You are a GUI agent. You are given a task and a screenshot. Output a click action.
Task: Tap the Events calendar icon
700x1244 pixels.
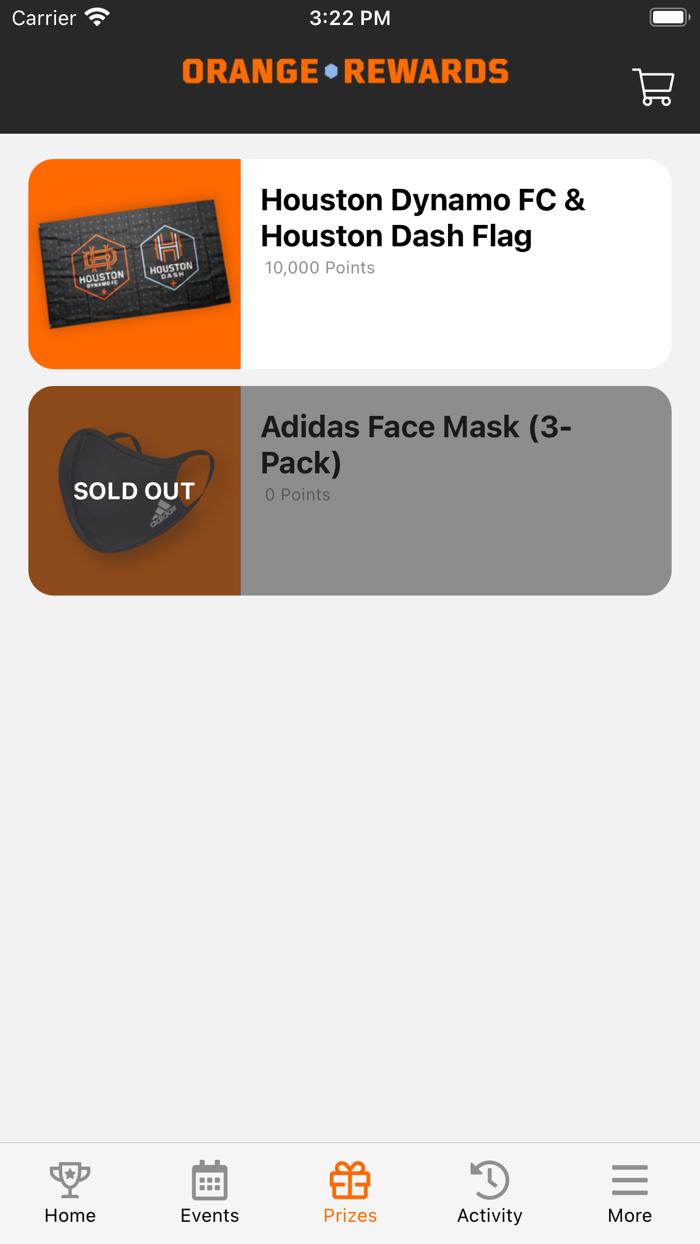[x=210, y=1181]
